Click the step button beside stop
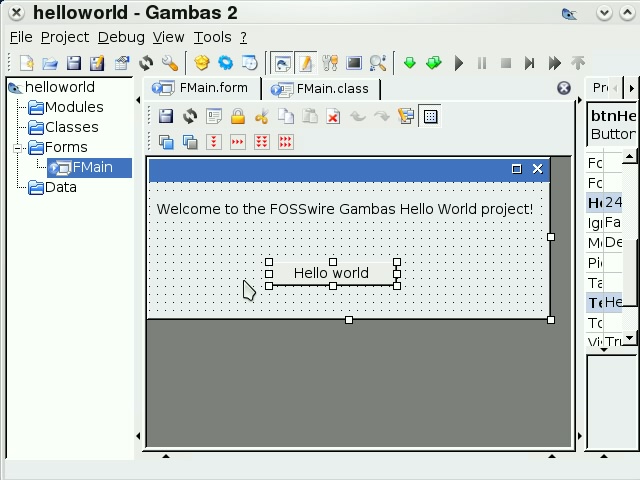The height and width of the screenshot is (480, 640). click(530, 63)
